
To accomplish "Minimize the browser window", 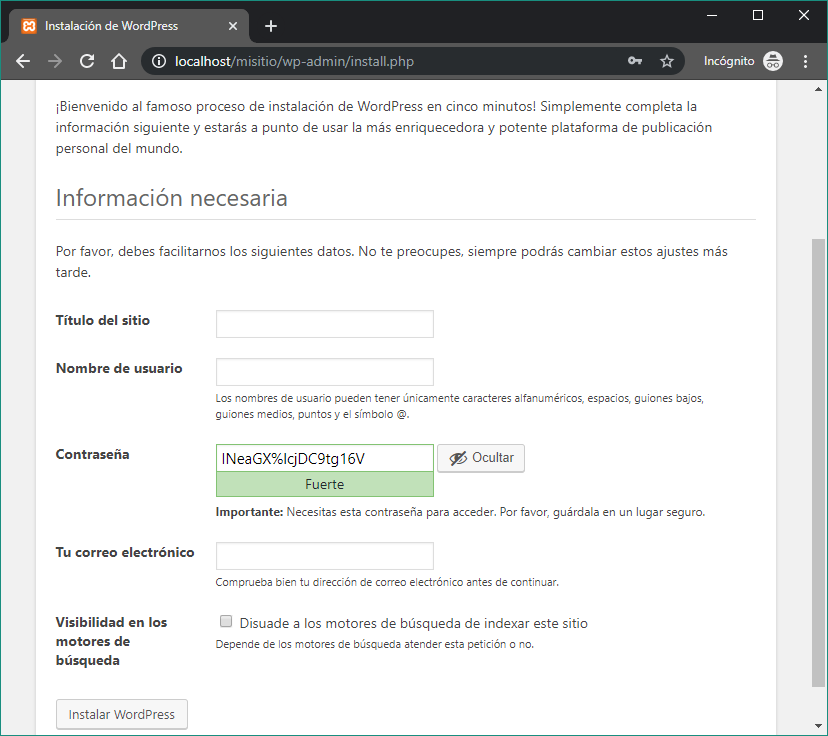I will [712, 15].
